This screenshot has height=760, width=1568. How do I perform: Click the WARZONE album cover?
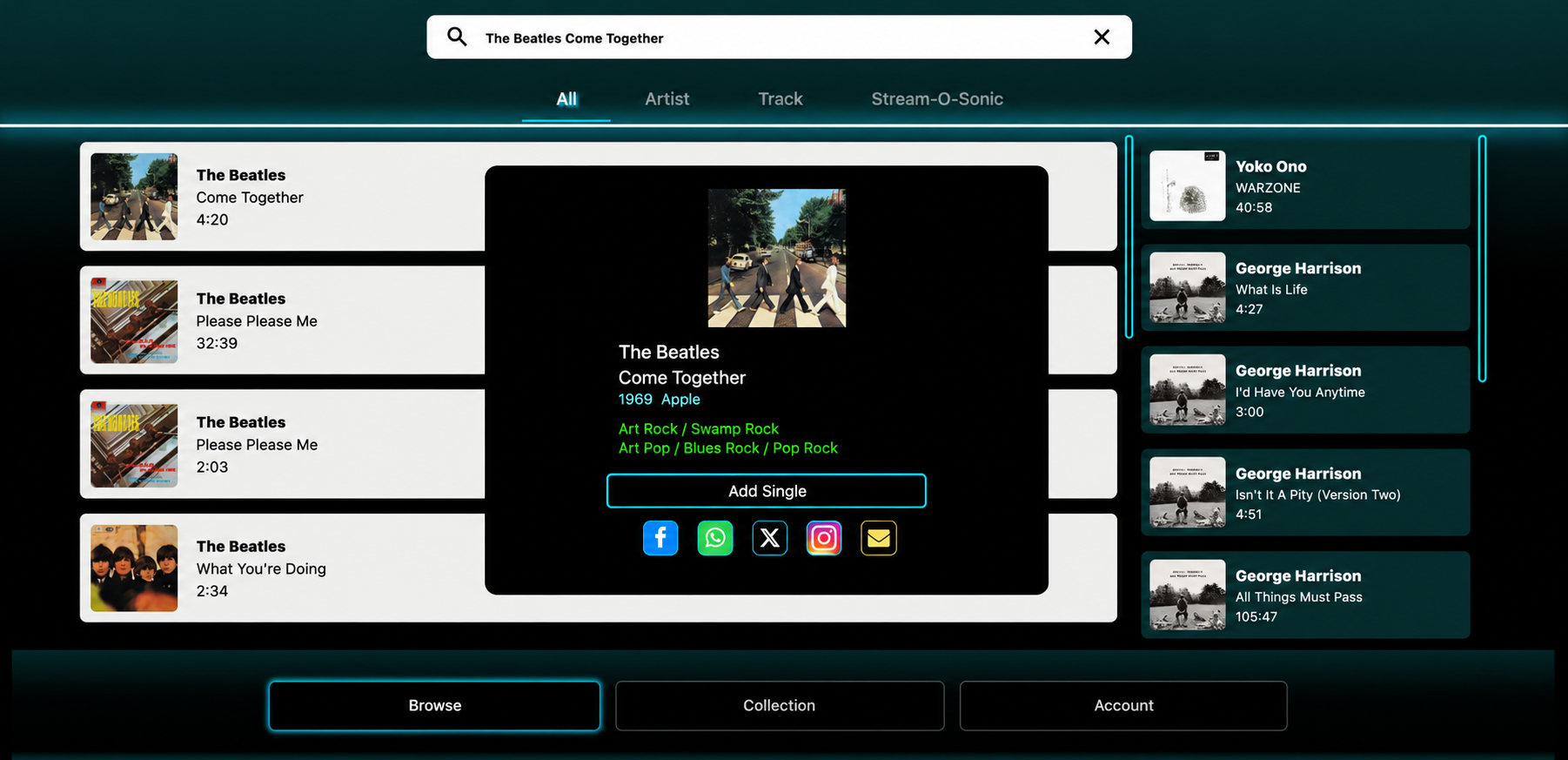tap(1188, 185)
